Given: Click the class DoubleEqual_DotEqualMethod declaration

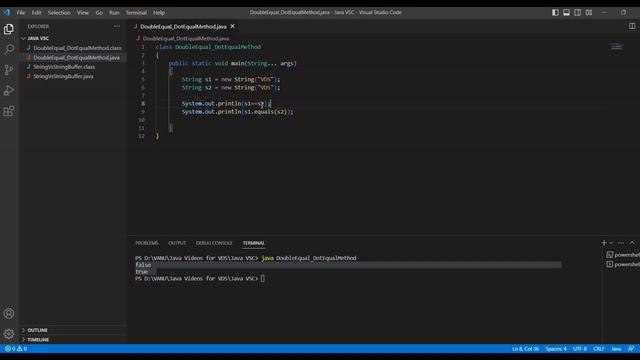Looking at the screenshot, I should pyautogui.click(x=208, y=47).
